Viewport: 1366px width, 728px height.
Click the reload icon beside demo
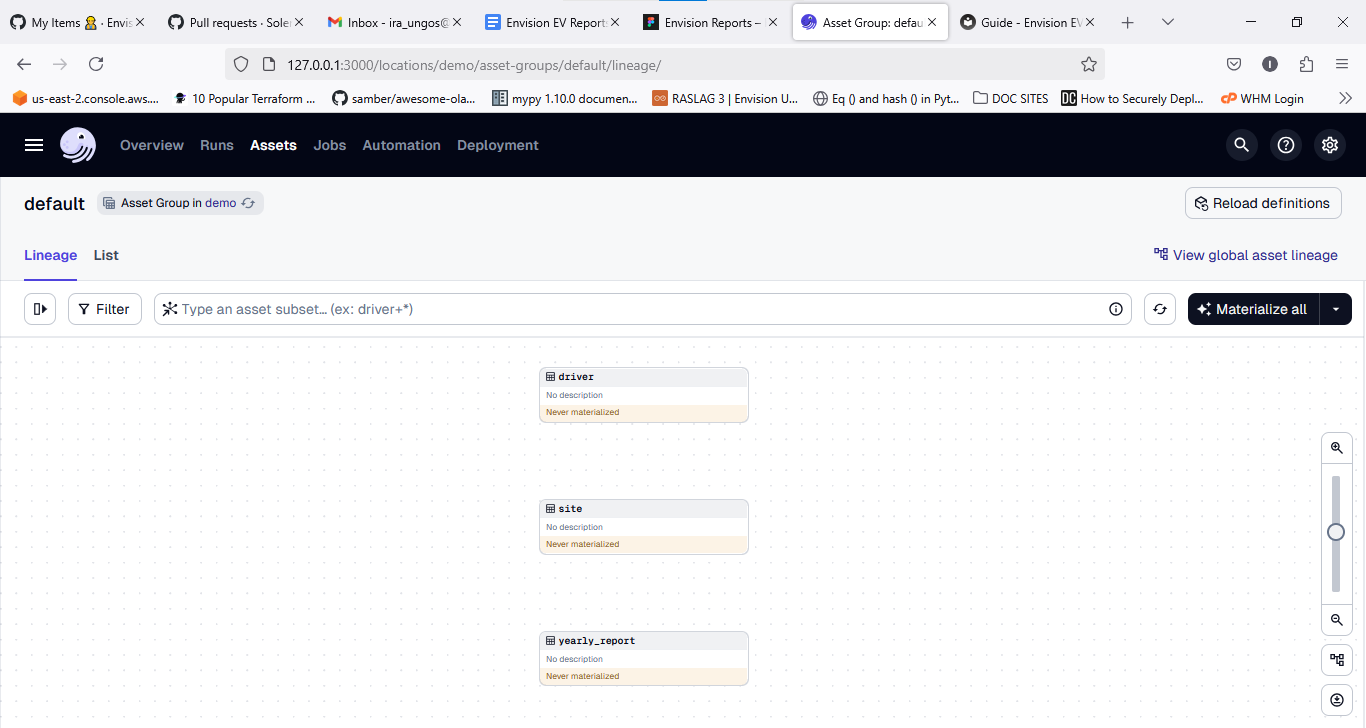pos(249,203)
